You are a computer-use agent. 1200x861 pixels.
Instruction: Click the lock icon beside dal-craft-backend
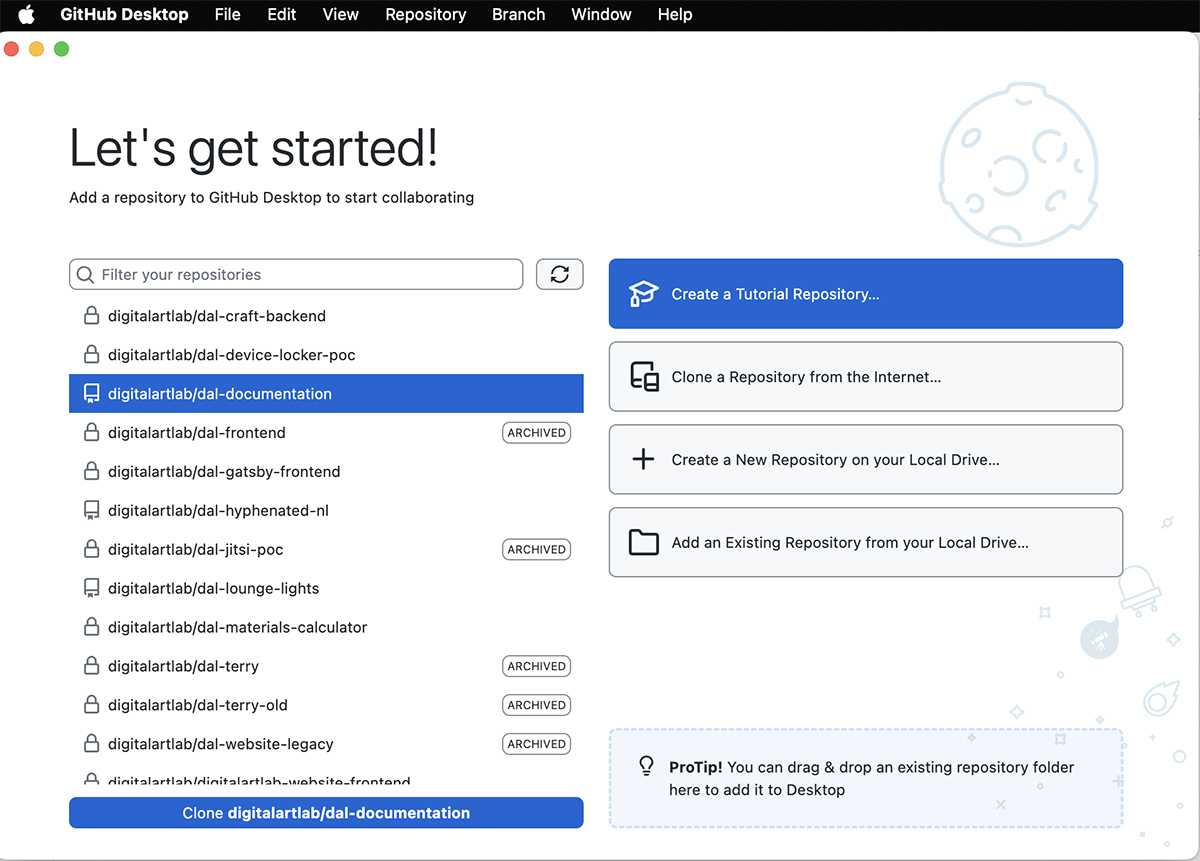coord(91,316)
